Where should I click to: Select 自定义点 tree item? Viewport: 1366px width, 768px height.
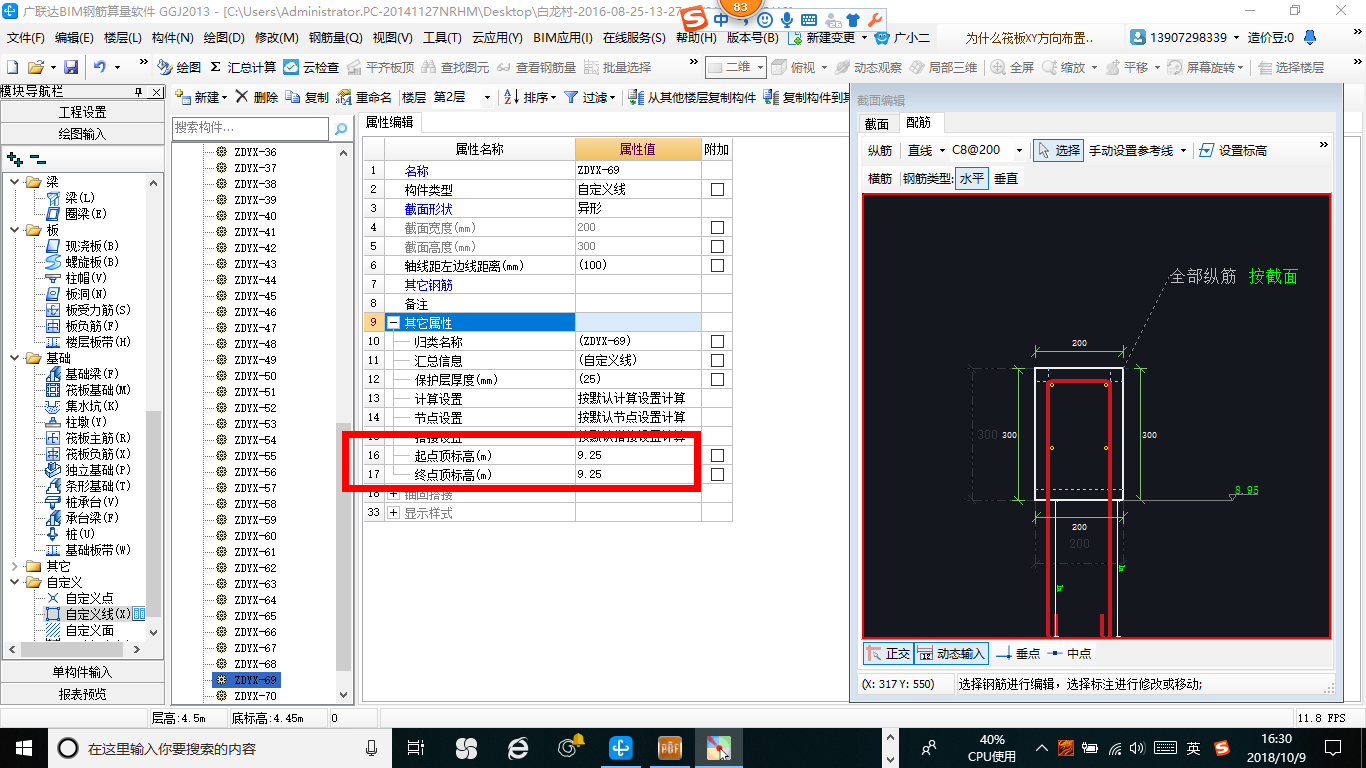80,598
